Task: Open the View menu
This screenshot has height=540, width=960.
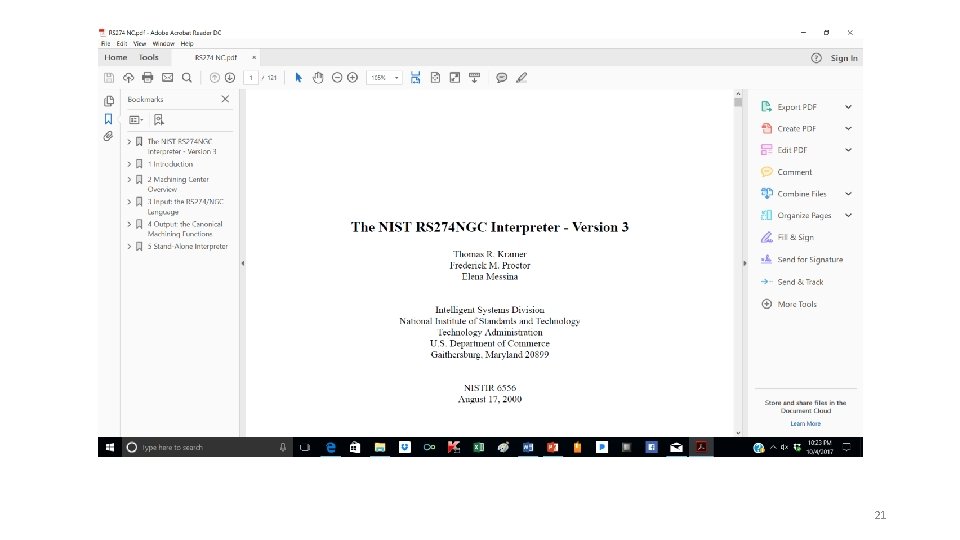Action: [x=140, y=44]
